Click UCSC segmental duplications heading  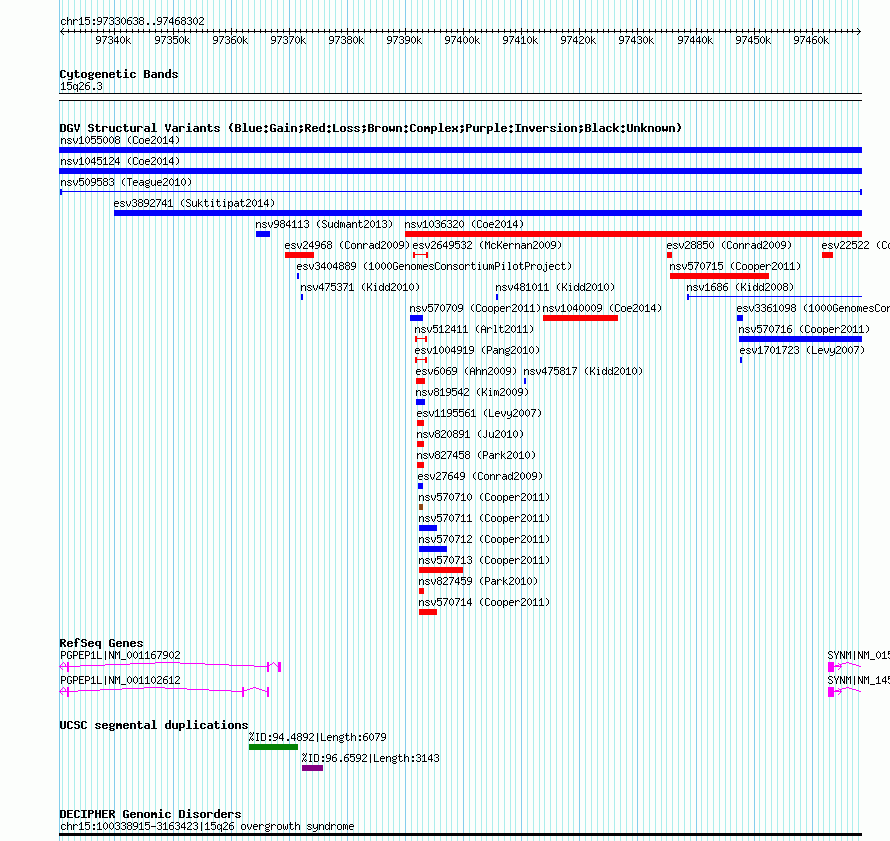pos(154,725)
